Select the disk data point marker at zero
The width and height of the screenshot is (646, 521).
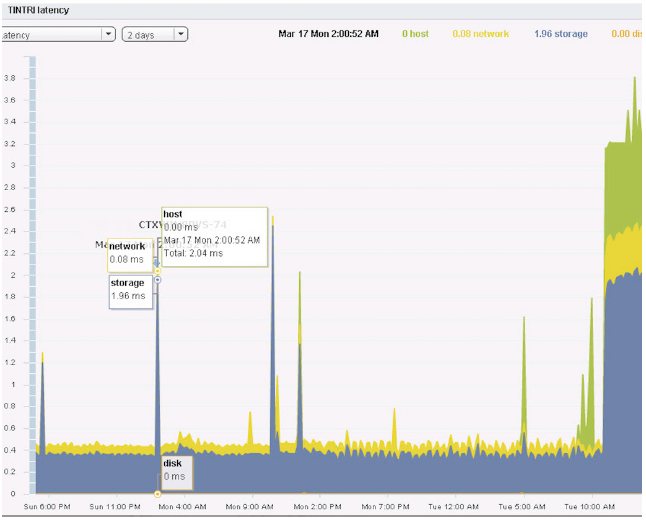(157, 494)
